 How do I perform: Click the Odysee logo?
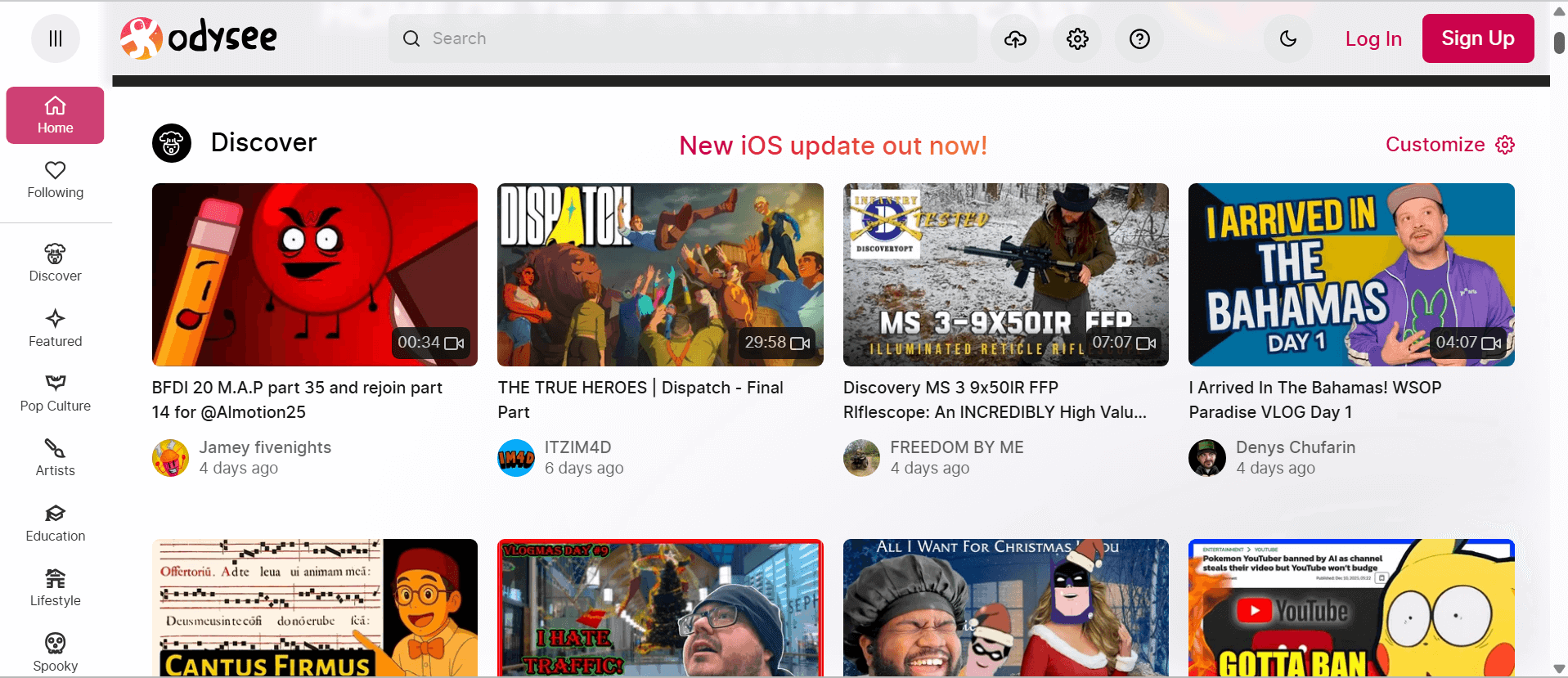pyautogui.click(x=199, y=38)
